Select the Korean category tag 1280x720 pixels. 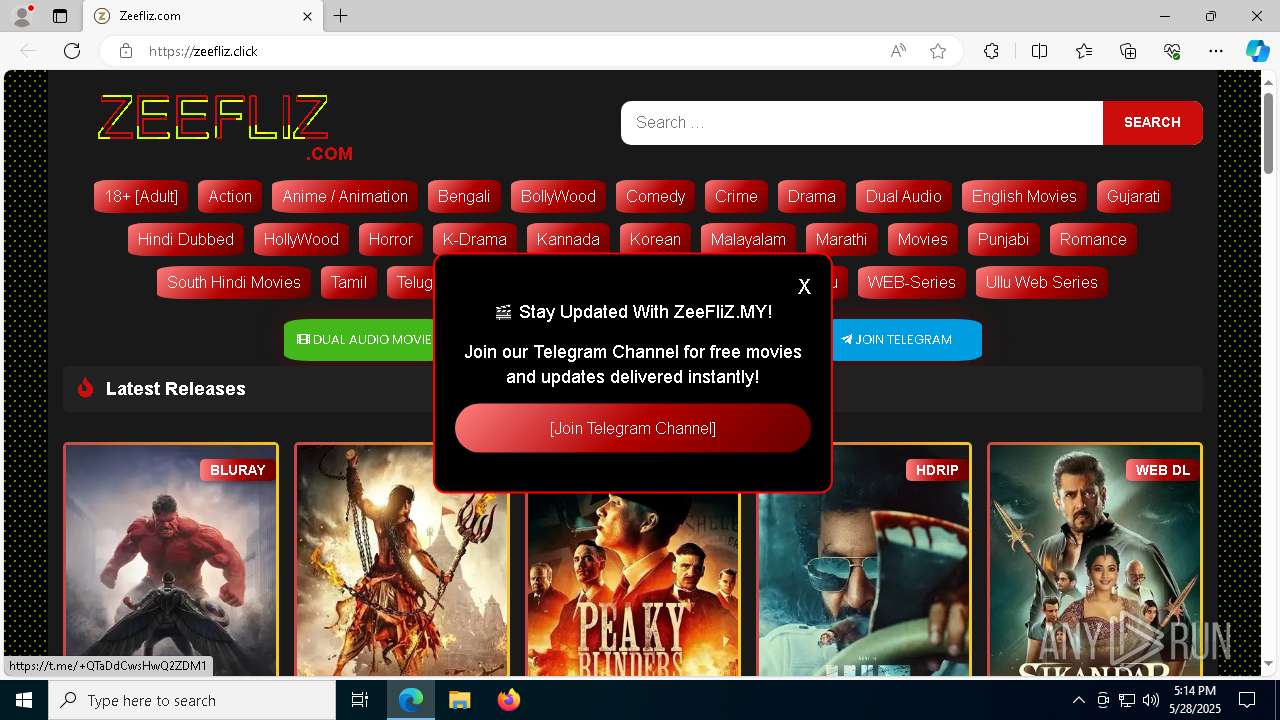click(655, 239)
